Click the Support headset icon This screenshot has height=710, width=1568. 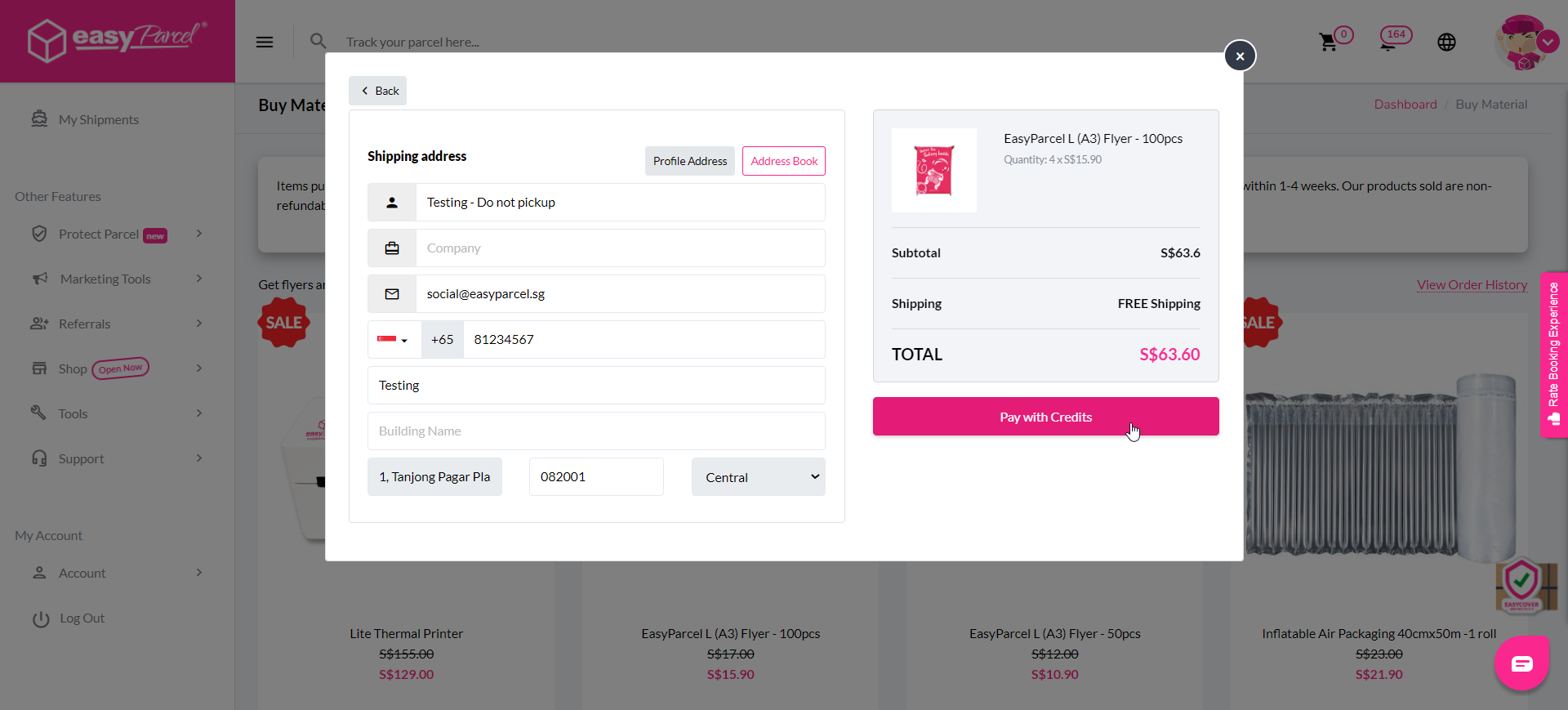pos(39,458)
